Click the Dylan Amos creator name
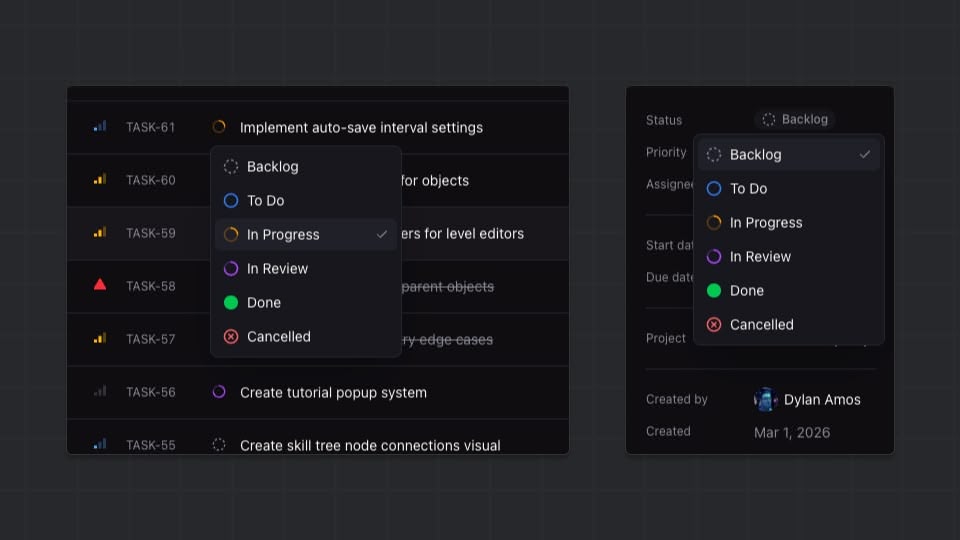The image size is (960, 540). (822, 400)
